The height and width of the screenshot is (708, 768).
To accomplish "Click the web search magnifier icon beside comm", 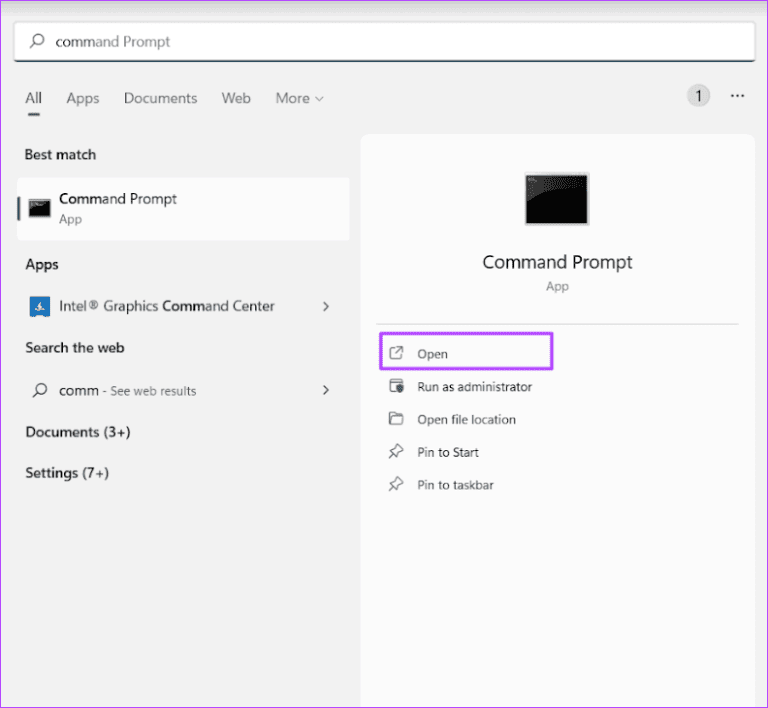I will click(40, 391).
